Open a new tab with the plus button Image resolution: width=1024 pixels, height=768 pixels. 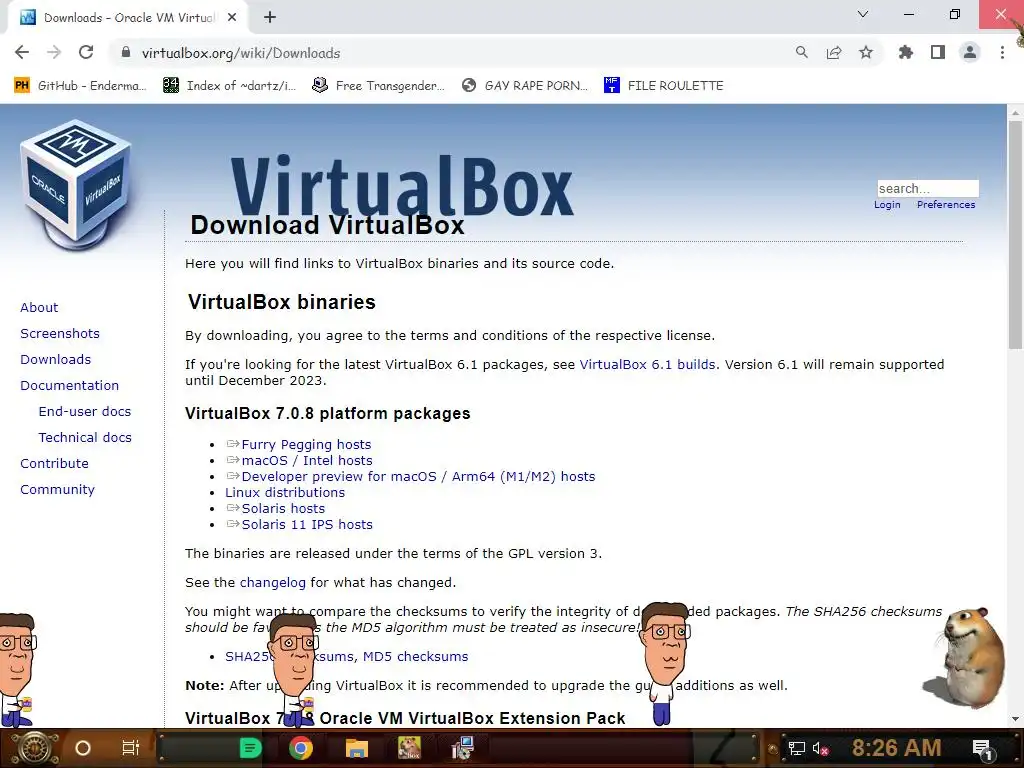click(x=270, y=17)
